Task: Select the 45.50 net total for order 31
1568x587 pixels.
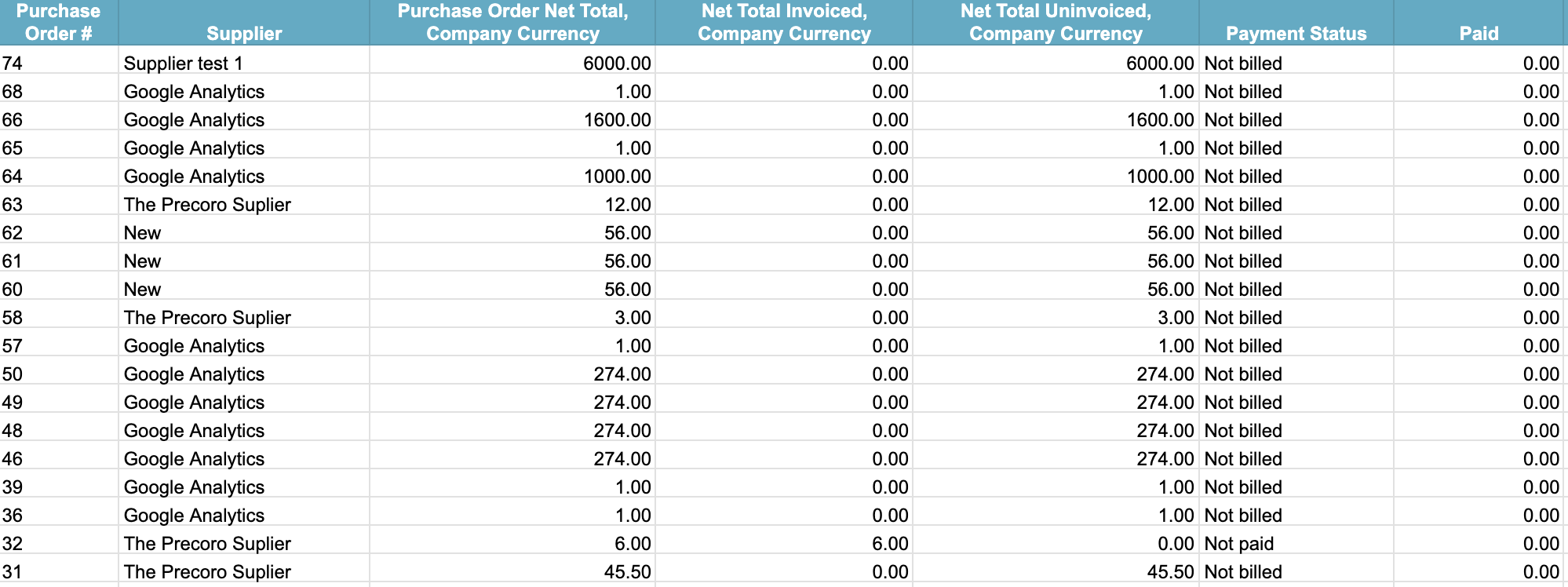Action: [x=512, y=571]
